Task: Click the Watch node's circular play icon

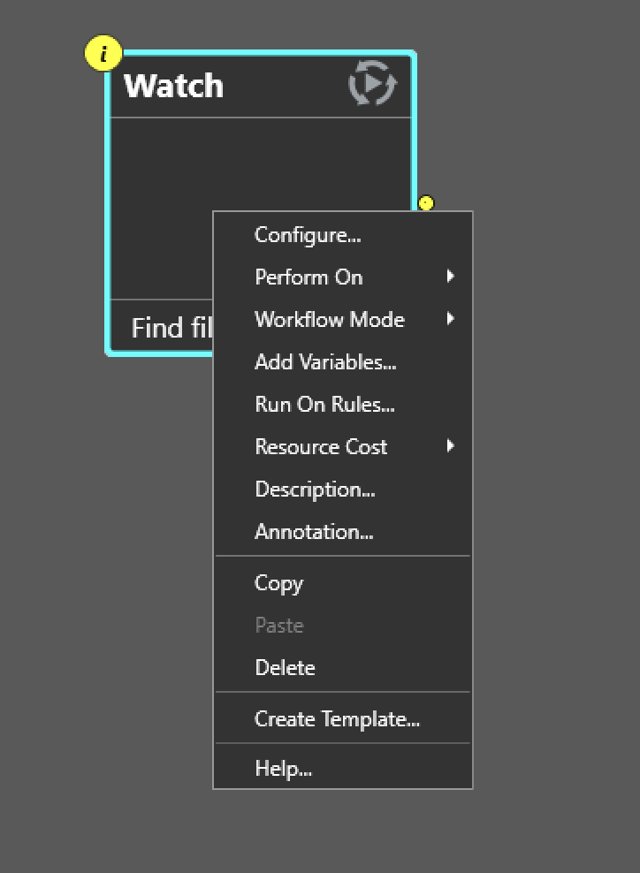Action: [372, 84]
